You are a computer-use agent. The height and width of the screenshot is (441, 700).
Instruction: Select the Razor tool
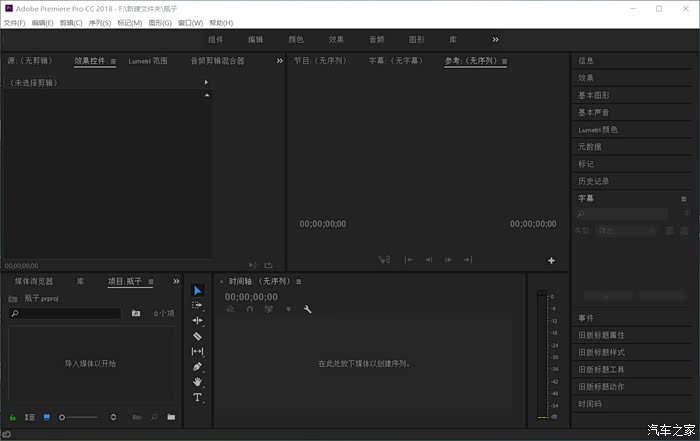coord(197,336)
